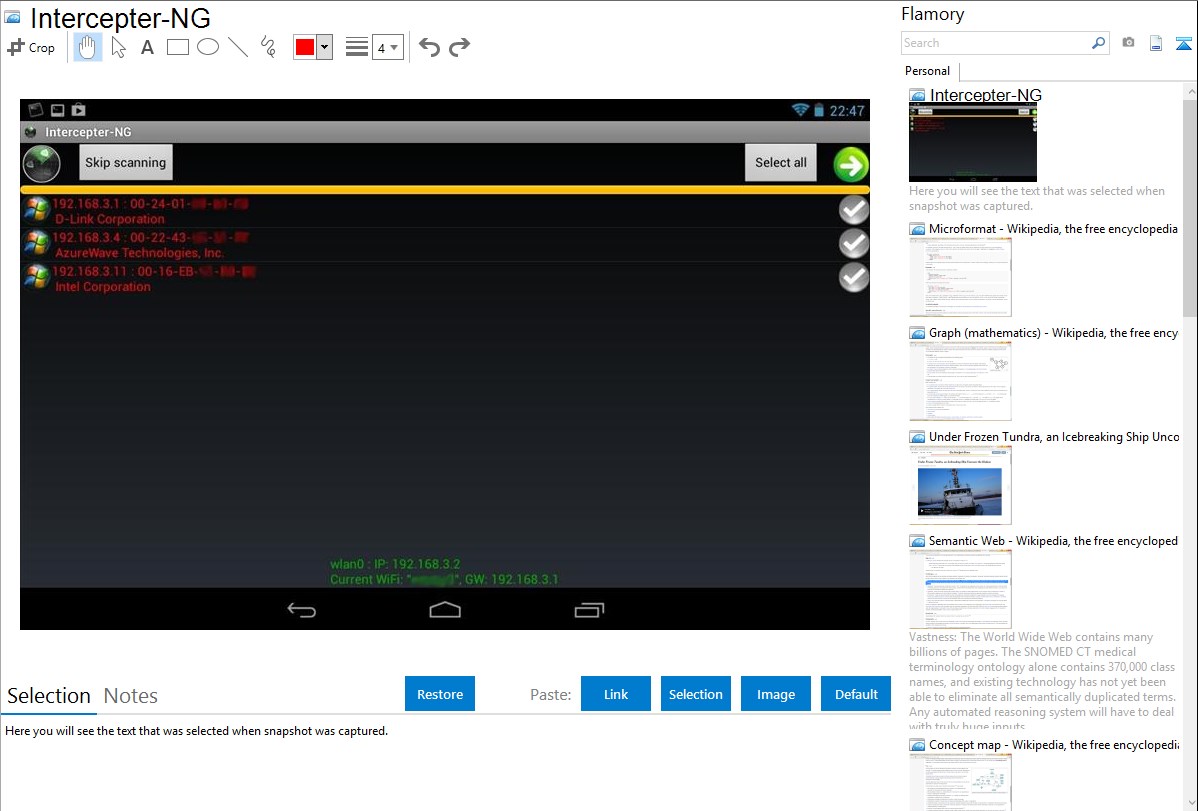Viewport: 1198px width, 811px height.
Task: Open the color swatch dropdown arrow
Action: pyautogui.click(x=324, y=47)
